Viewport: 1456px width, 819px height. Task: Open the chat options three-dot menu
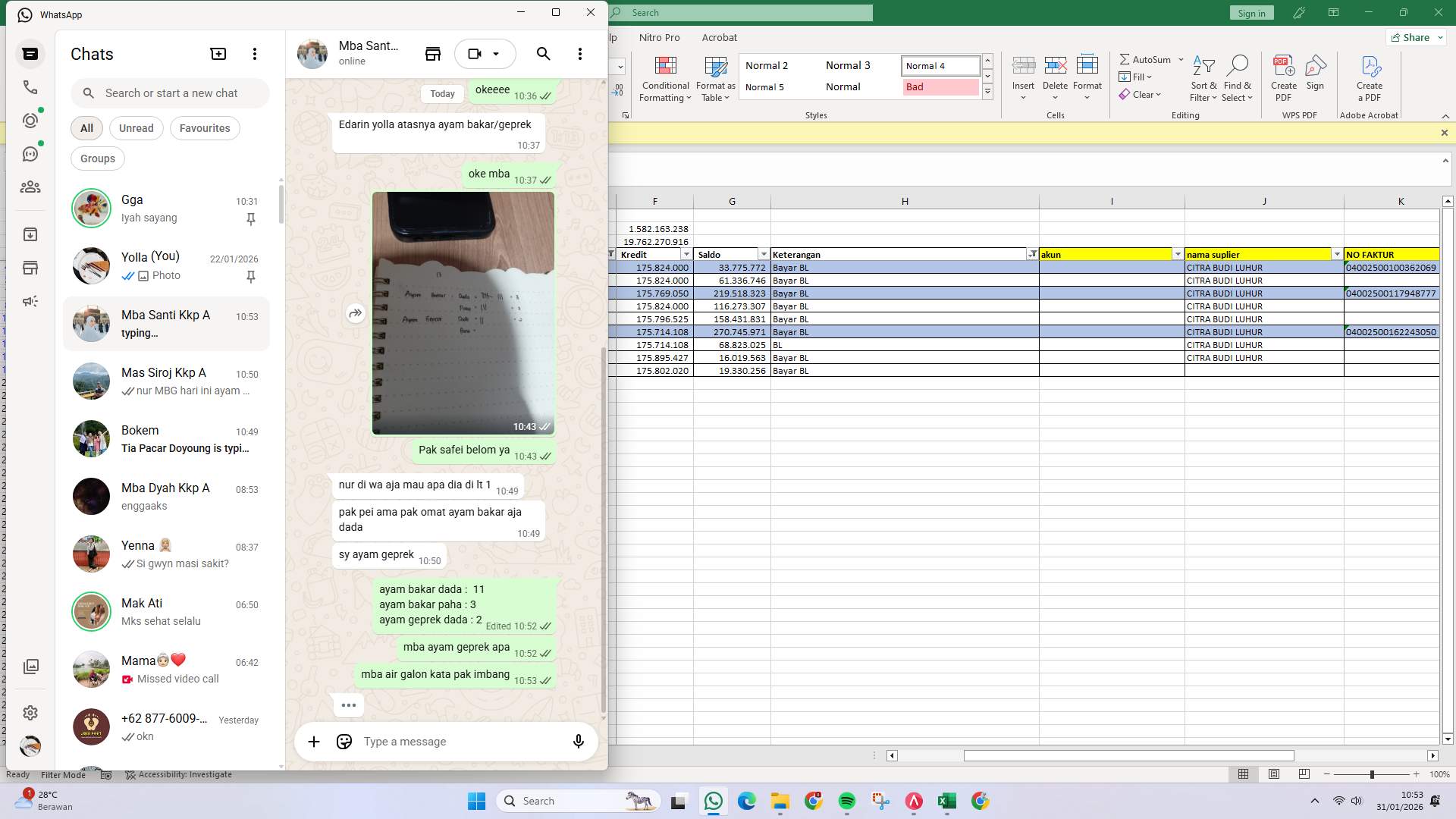point(580,53)
